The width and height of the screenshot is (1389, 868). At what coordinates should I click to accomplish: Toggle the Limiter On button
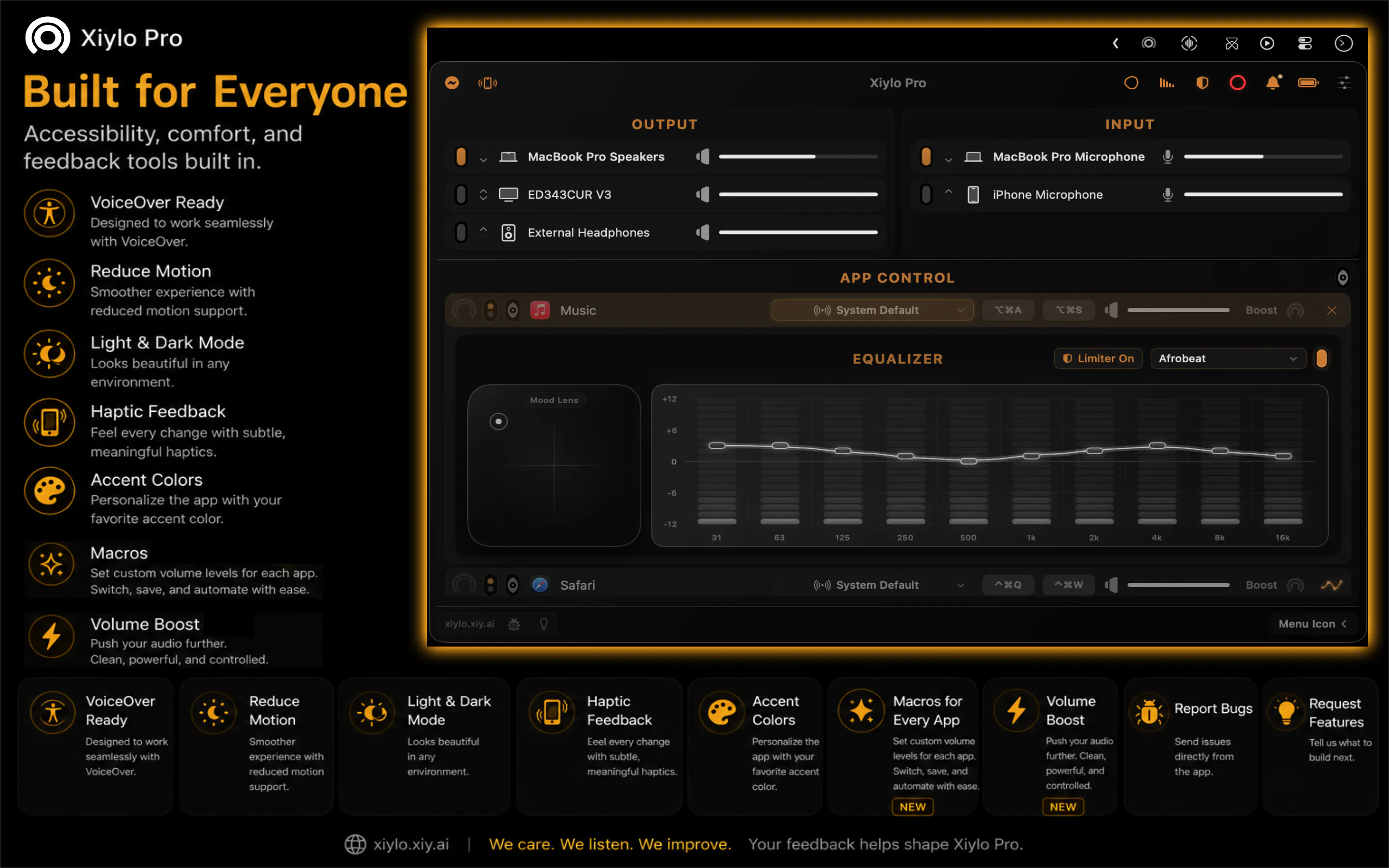tap(1098, 359)
